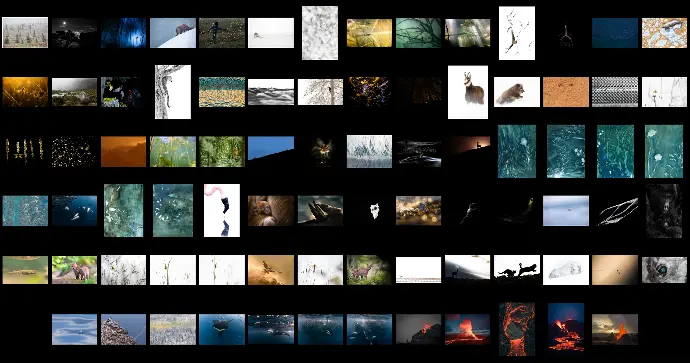
Task: Select the pink flamingo reflection photo
Action: click(222, 210)
